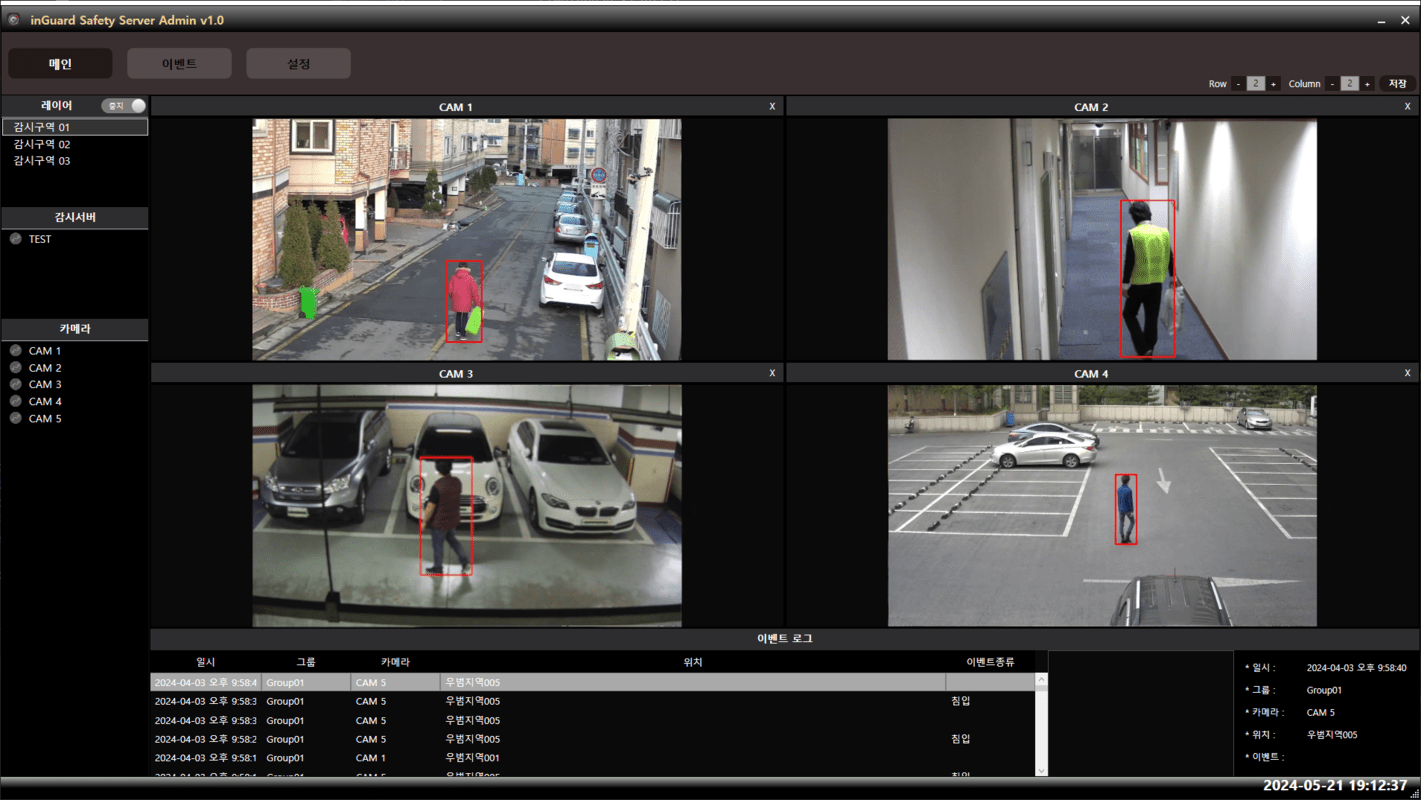Switch to the 설정 tab
Screen dimensions: 1421x800
(298, 63)
